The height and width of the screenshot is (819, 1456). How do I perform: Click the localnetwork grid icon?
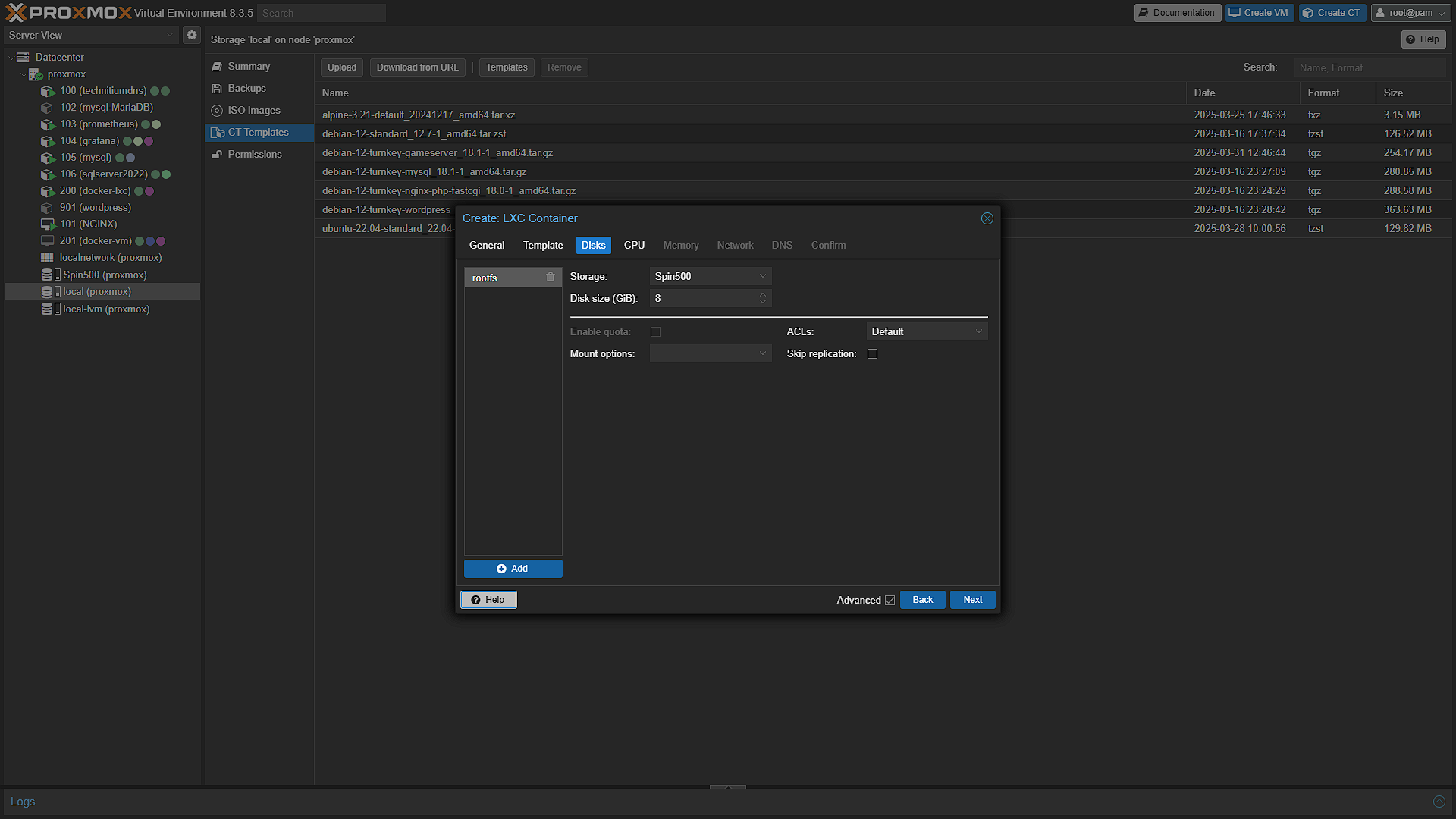pyautogui.click(x=47, y=258)
